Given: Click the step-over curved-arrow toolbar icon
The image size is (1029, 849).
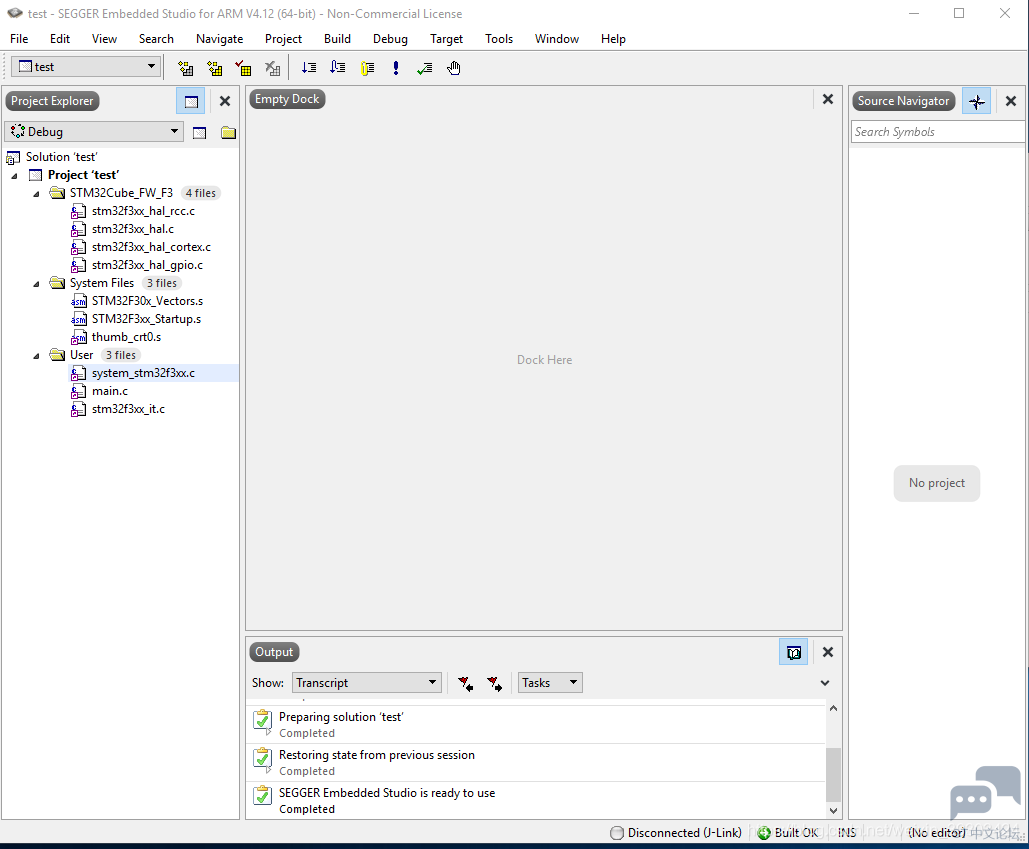Looking at the screenshot, I should coord(337,68).
